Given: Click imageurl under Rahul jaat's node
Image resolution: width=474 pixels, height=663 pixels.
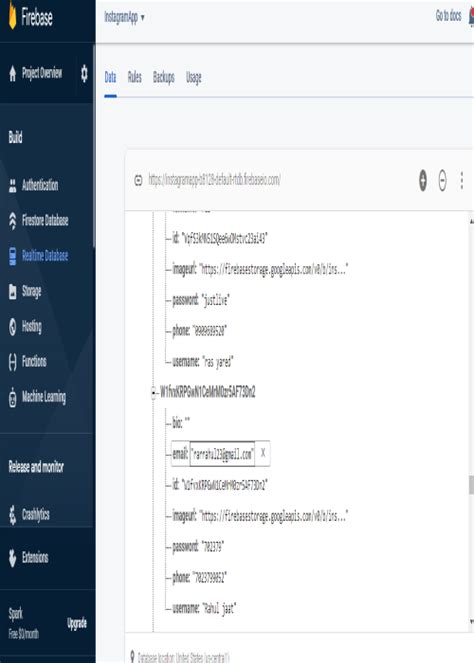Looking at the screenshot, I should pyautogui.click(x=260, y=516).
